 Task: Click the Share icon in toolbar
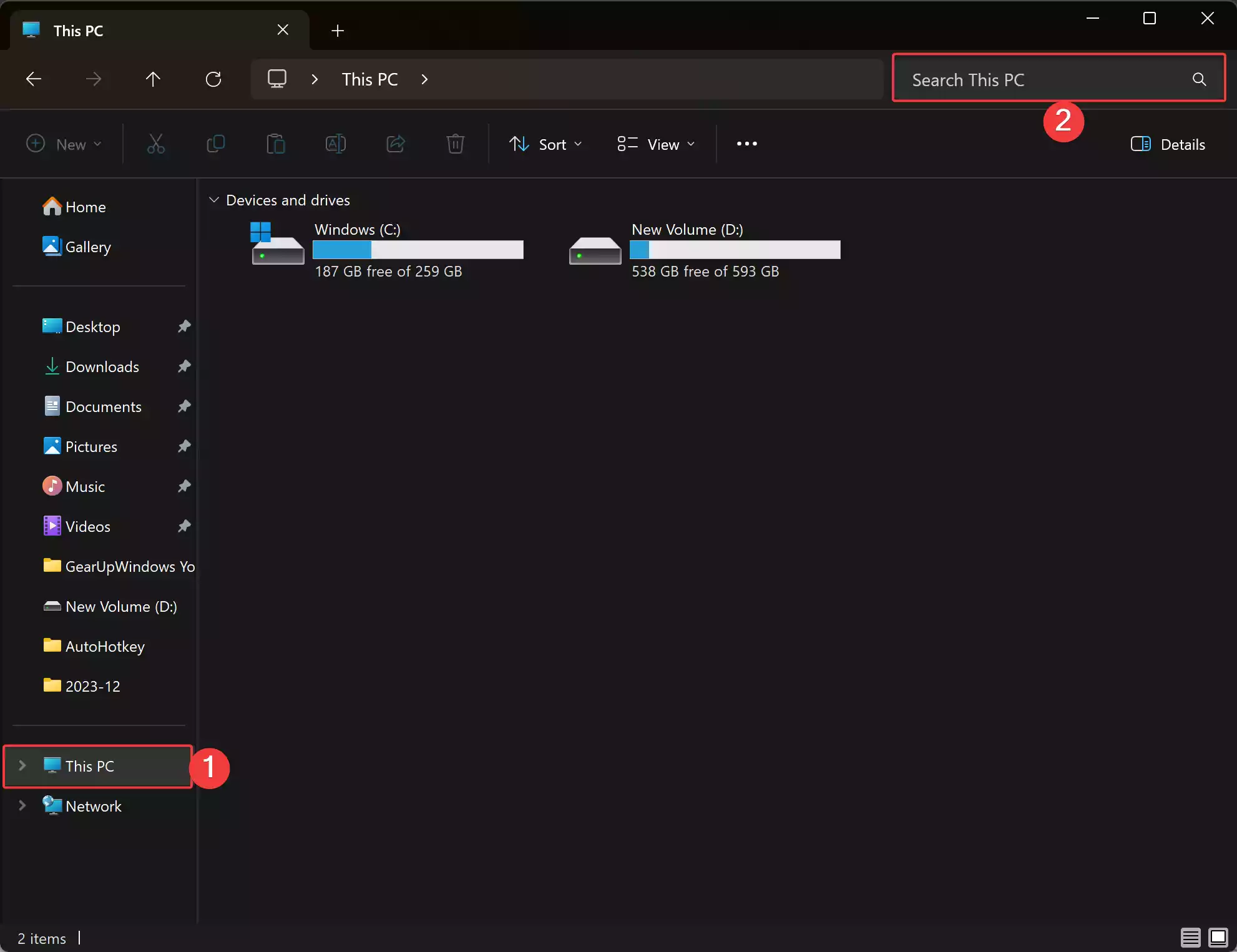396,144
